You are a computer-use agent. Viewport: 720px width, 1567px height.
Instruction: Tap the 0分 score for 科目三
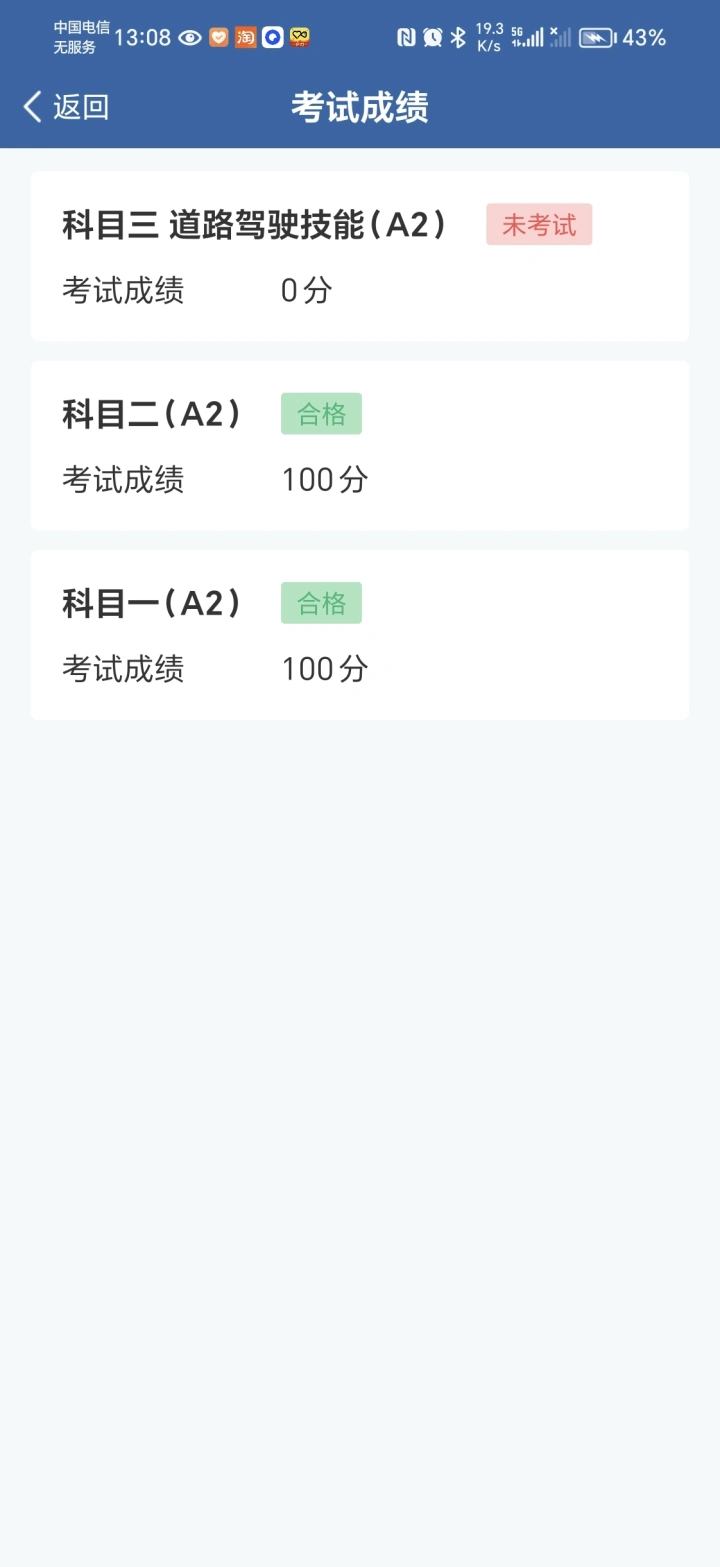pyautogui.click(x=306, y=291)
